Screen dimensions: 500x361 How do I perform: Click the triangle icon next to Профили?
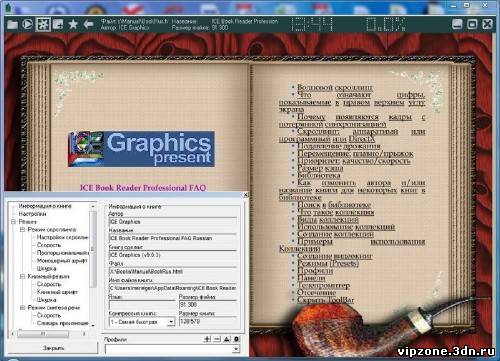click(227, 339)
